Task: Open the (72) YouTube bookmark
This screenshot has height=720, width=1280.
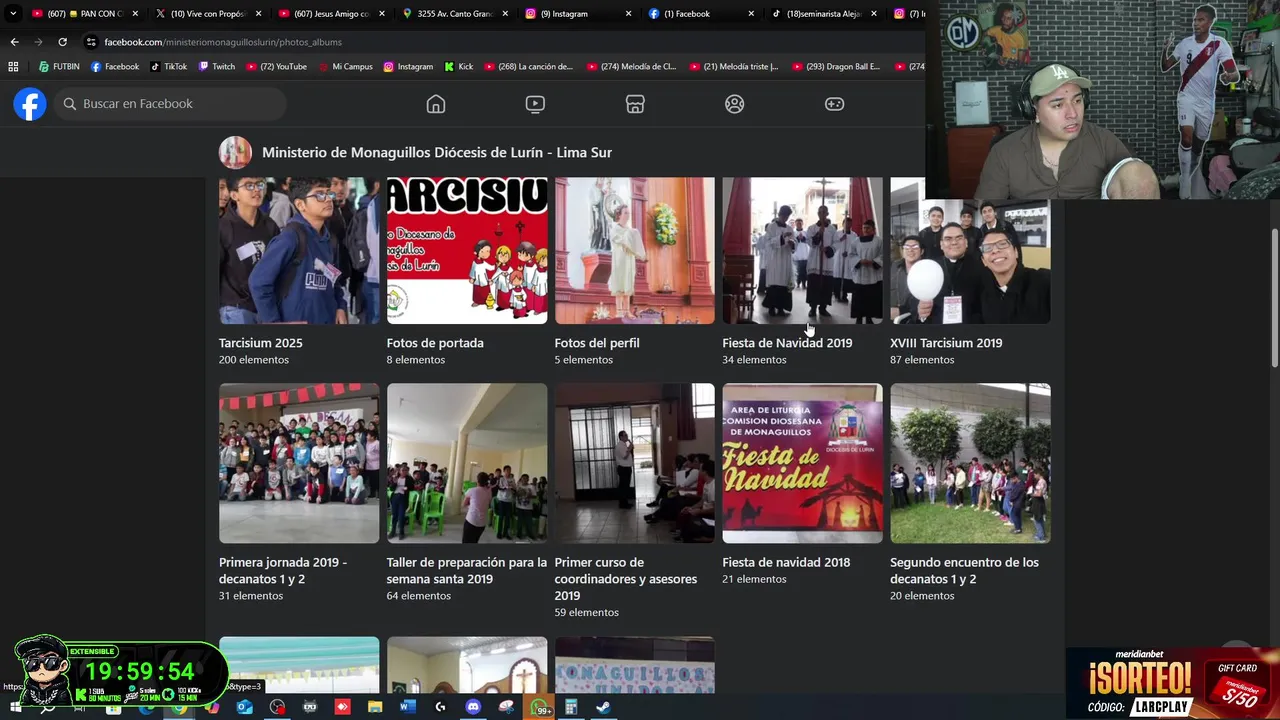Action: tap(276, 67)
